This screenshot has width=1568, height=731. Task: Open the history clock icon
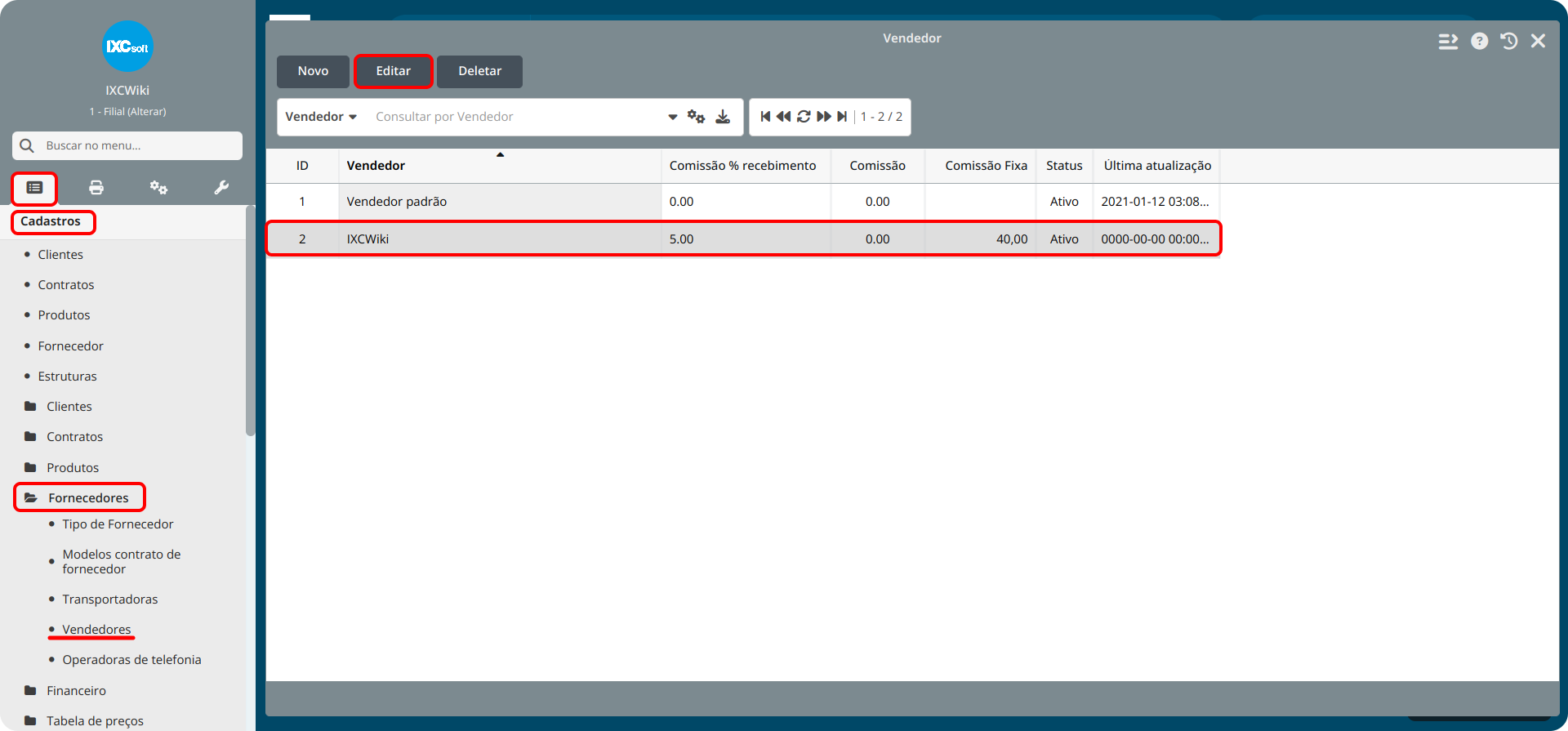point(1509,41)
